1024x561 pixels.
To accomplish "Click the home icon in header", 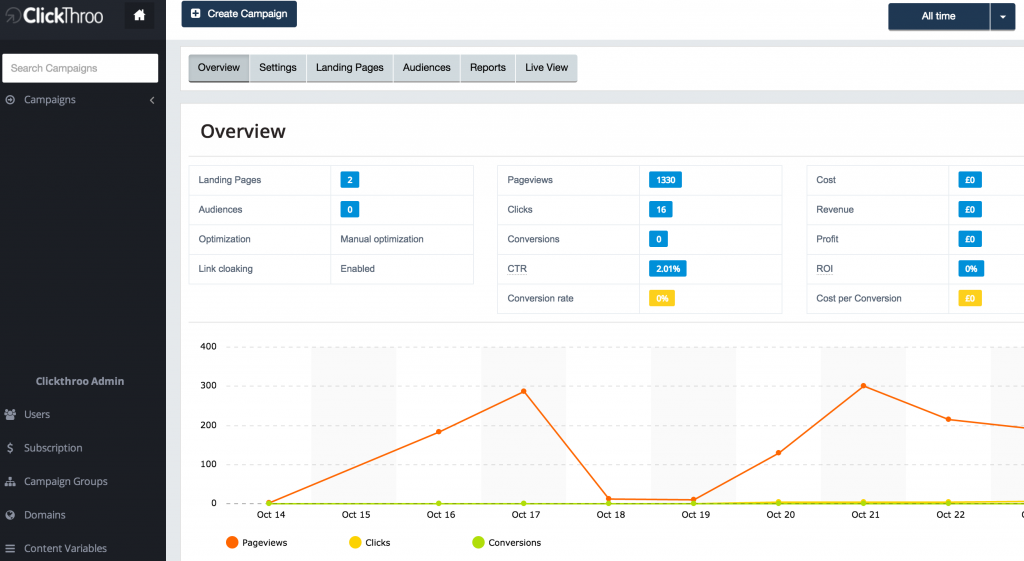I will pos(140,15).
